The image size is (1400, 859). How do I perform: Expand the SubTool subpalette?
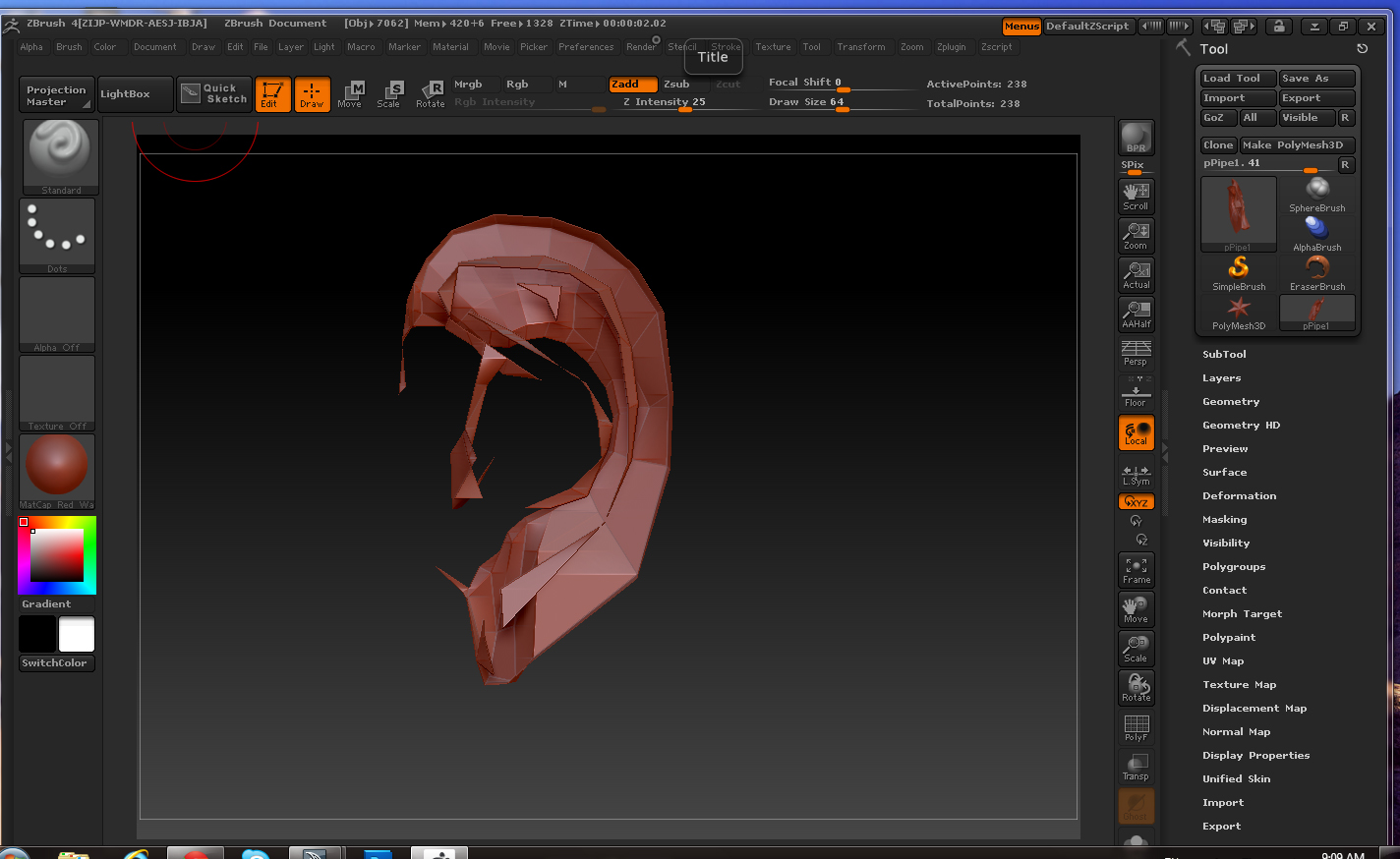click(x=1224, y=354)
